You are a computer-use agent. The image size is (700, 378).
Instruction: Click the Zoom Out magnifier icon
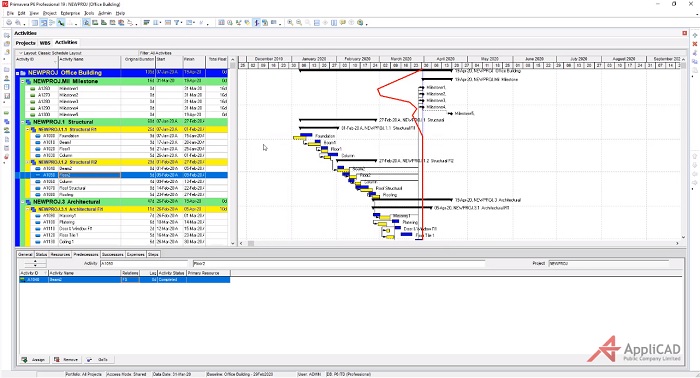click(299, 23)
